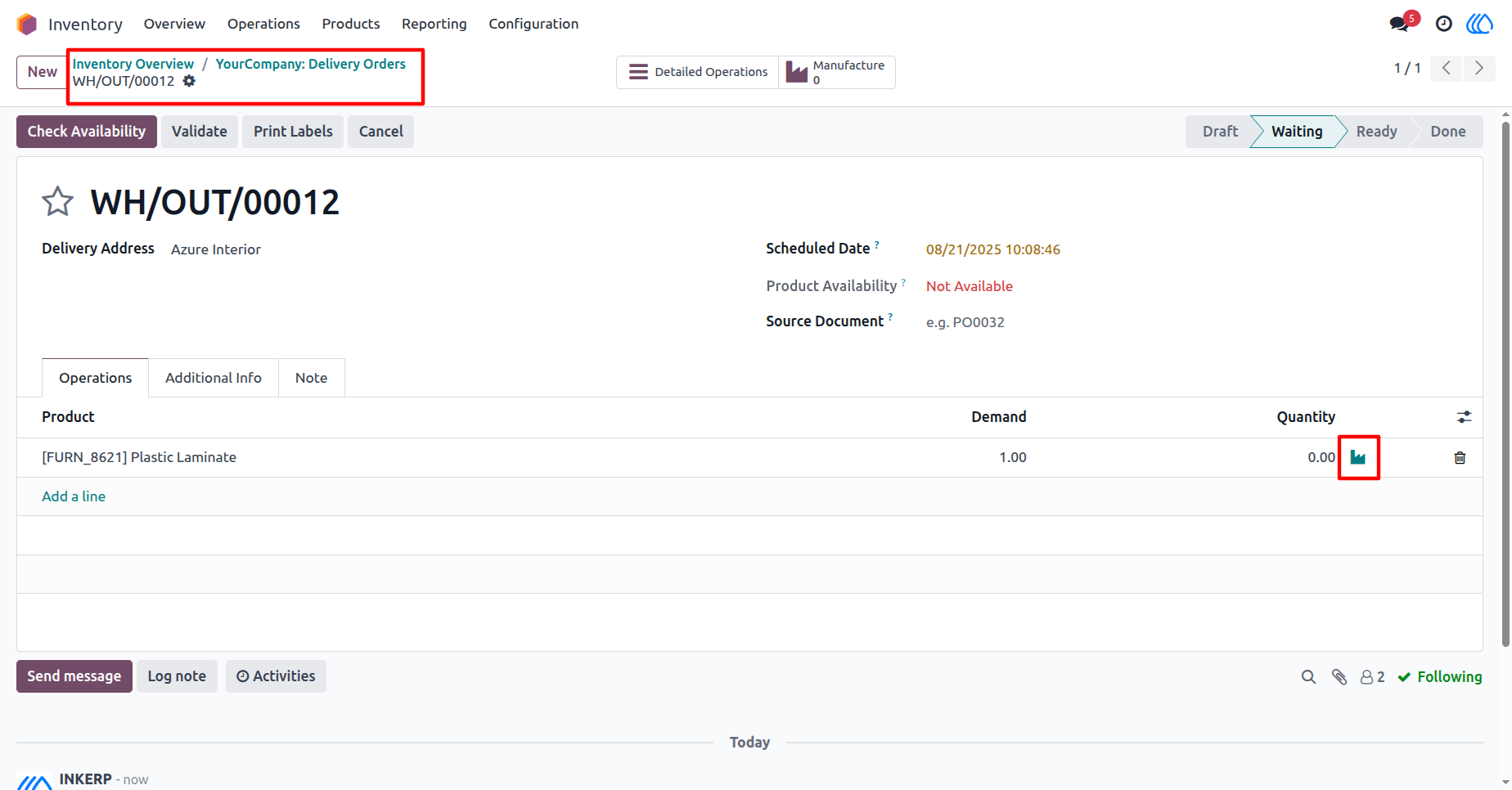
Task: Switch to the Note tab
Action: (312, 378)
